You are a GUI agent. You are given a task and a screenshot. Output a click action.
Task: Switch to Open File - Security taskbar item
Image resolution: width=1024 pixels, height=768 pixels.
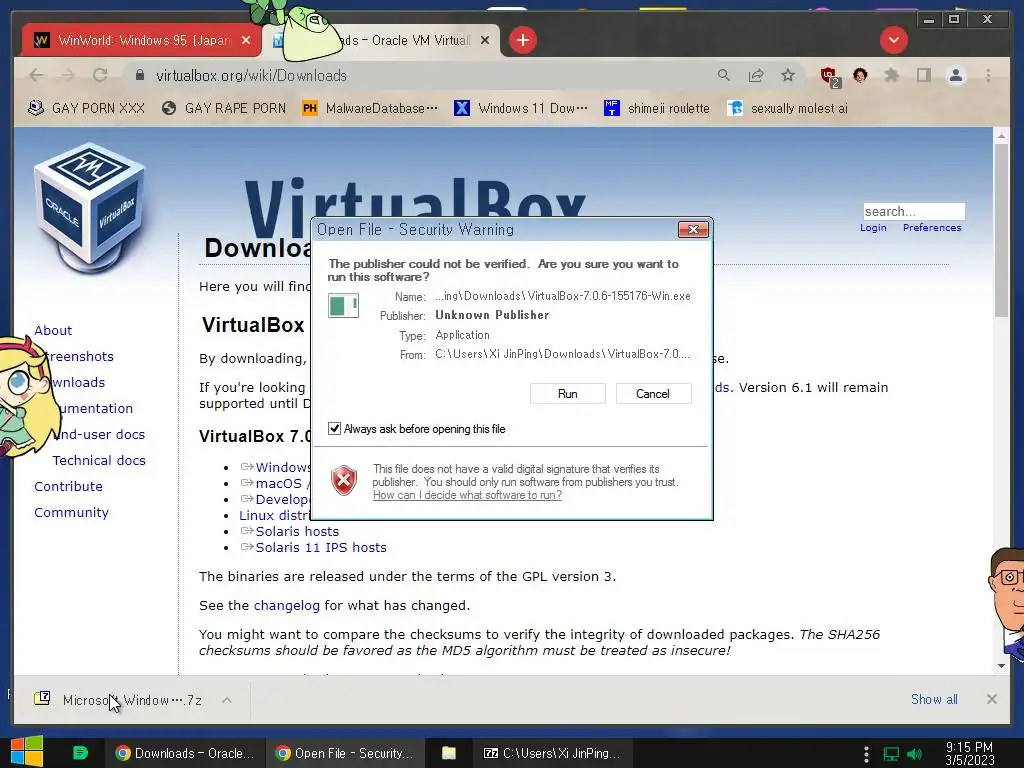tap(345, 753)
